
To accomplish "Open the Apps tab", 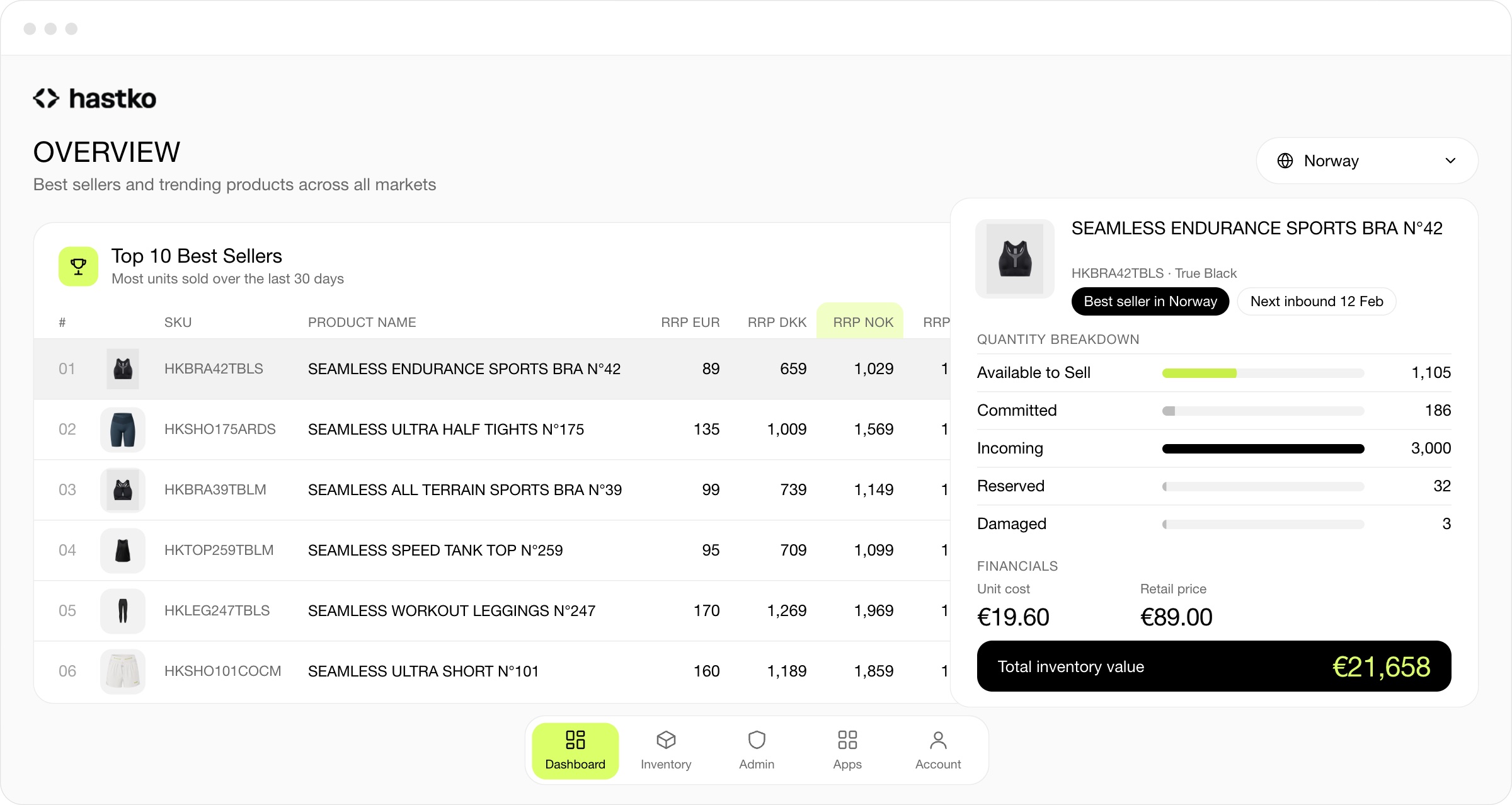I will [847, 750].
